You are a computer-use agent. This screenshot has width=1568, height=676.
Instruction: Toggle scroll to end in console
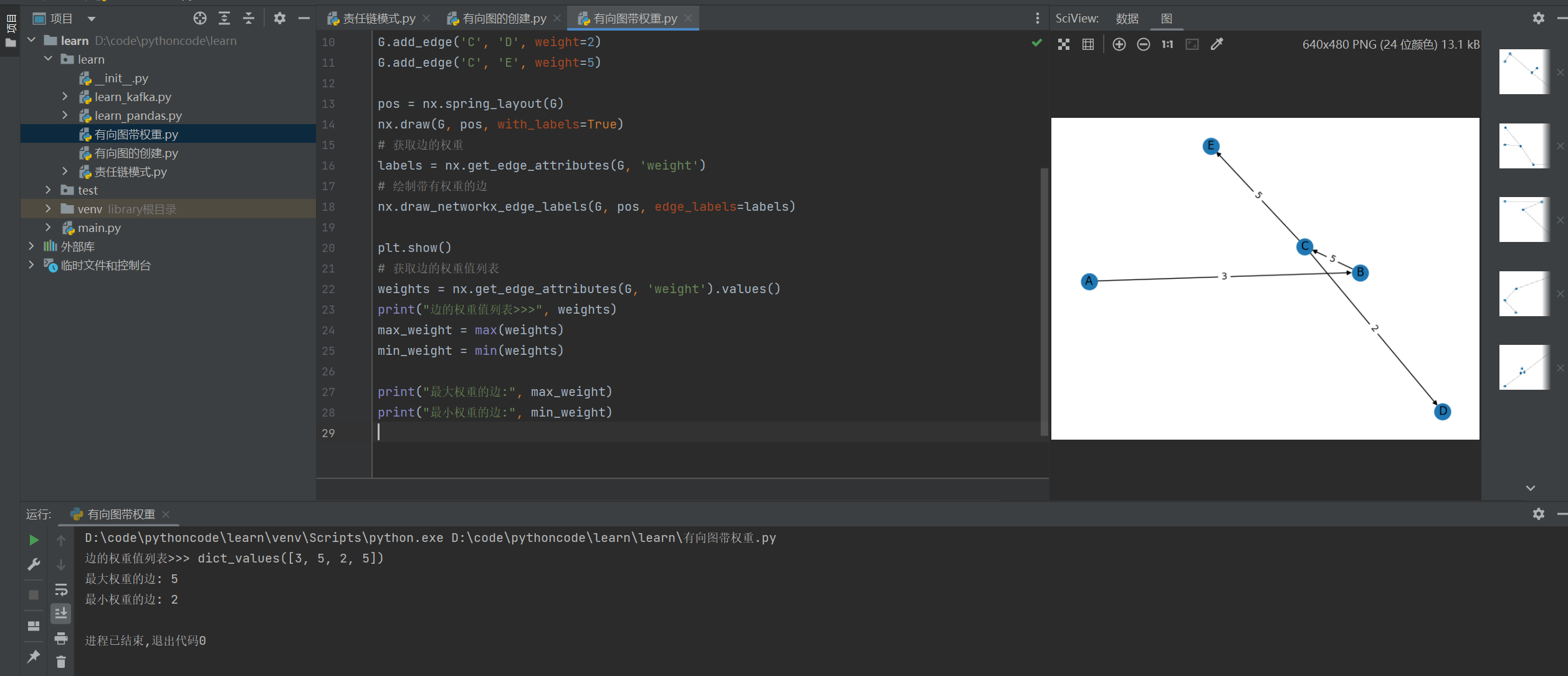61,614
